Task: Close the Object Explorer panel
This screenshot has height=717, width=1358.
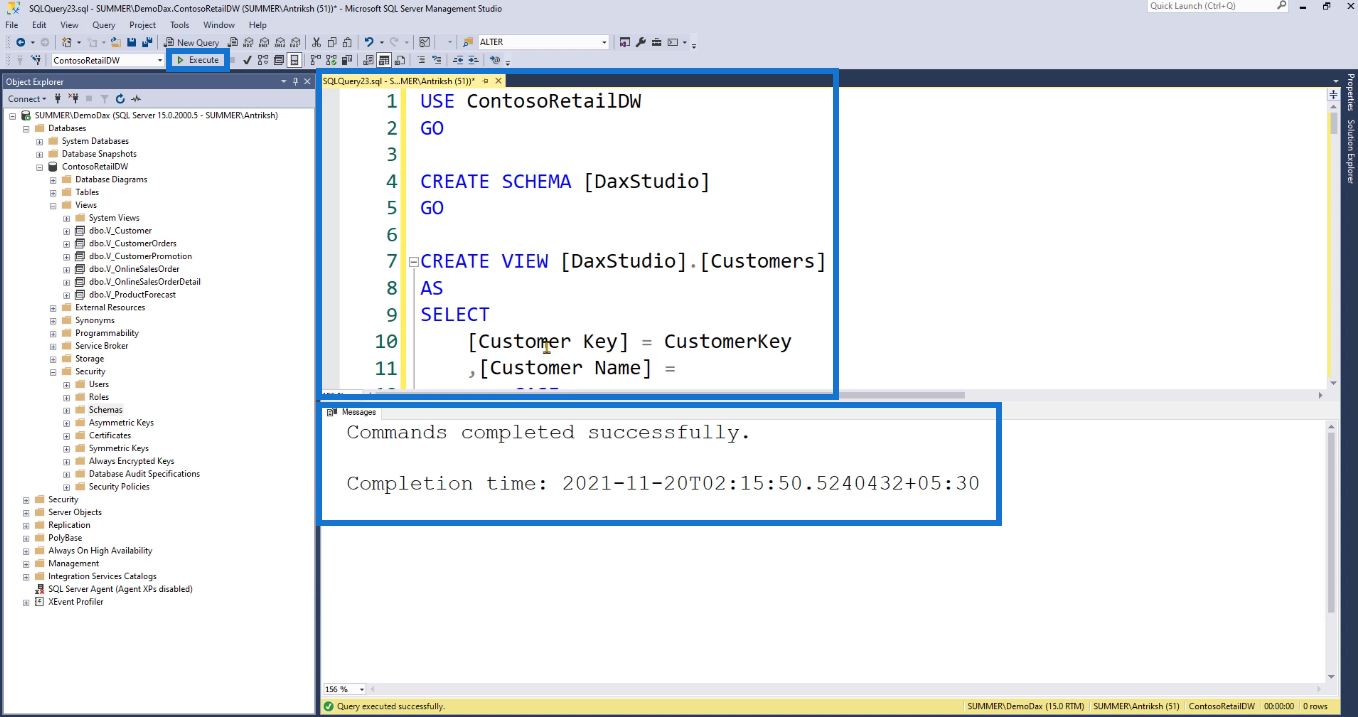Action: coord(307,81)
